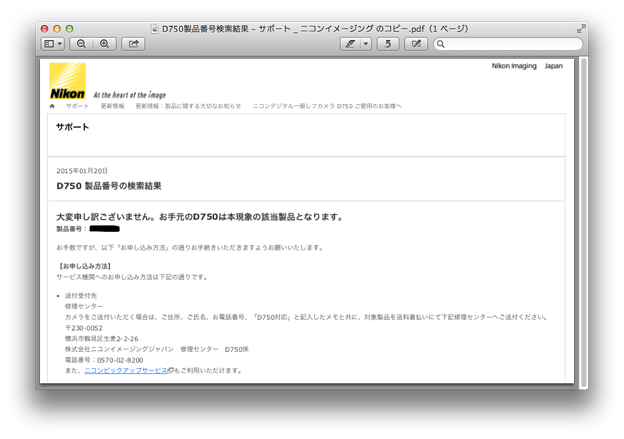Click the window title text
This screenshot has width=624, height=439.
[315, 29]
